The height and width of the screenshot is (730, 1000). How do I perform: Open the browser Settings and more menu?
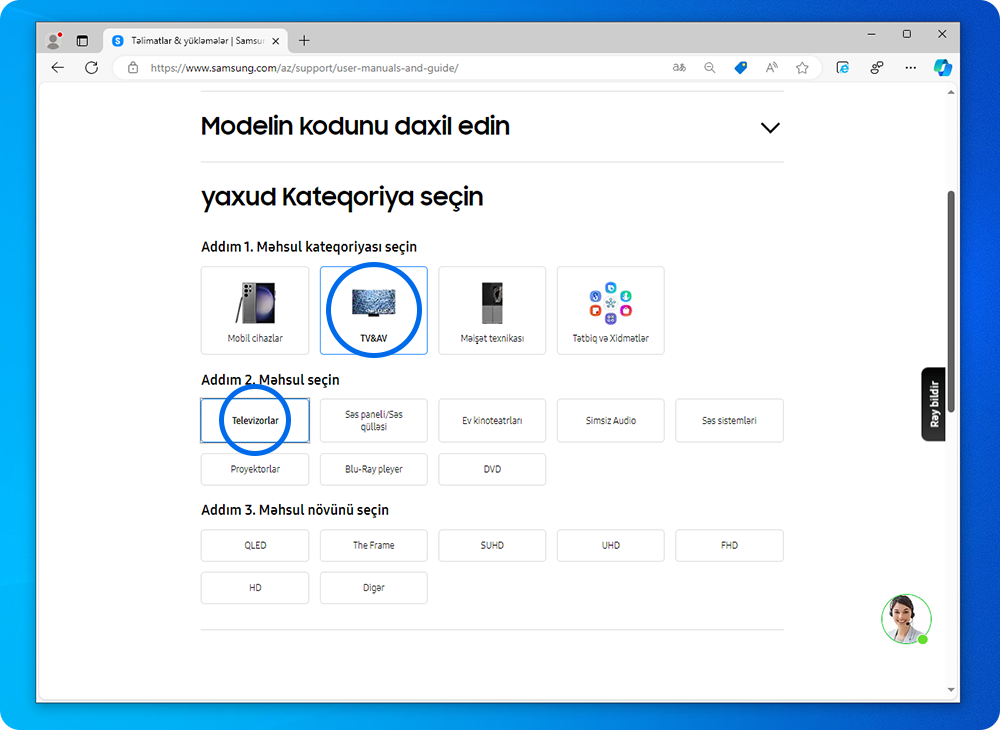point(910,68)
